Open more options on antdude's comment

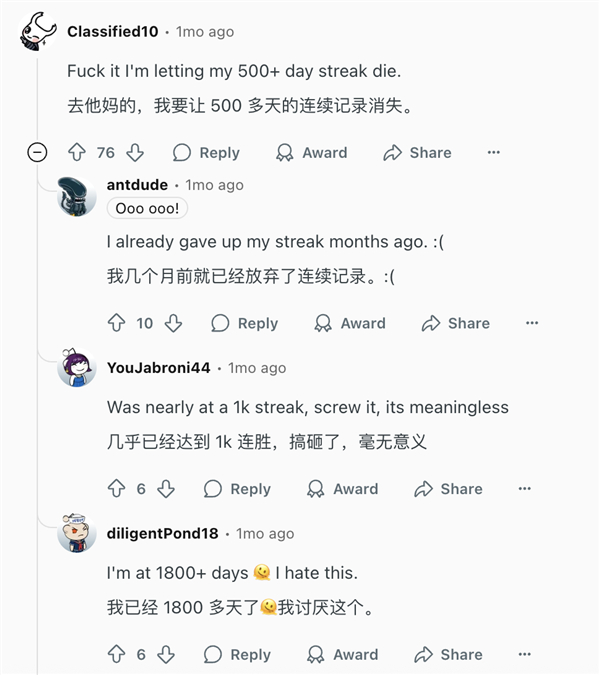tap(532, 323)
